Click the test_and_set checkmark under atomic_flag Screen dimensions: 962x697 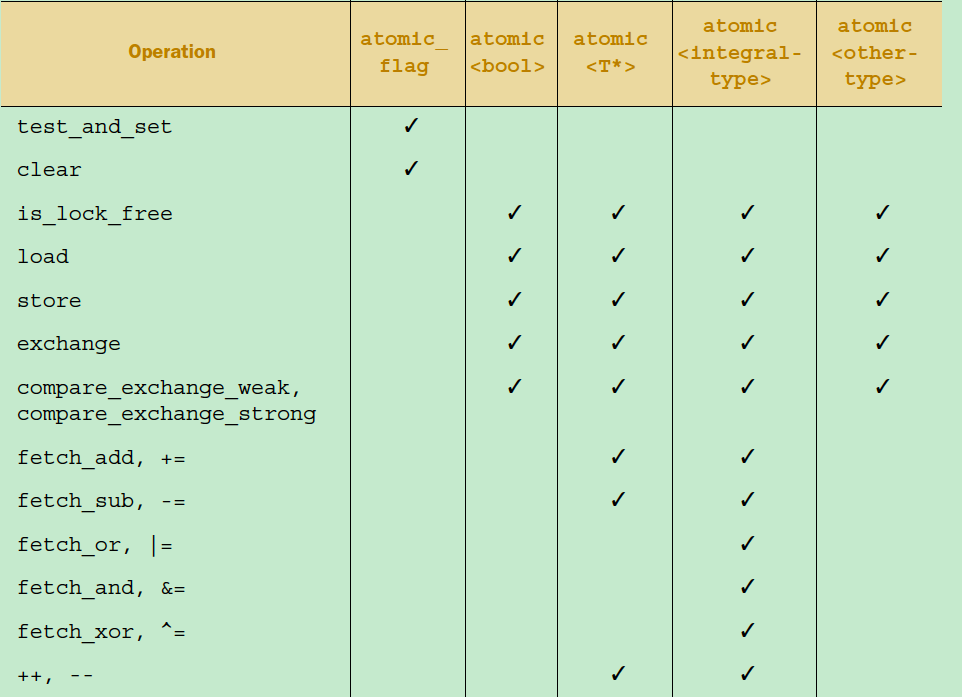coord(411,126)
